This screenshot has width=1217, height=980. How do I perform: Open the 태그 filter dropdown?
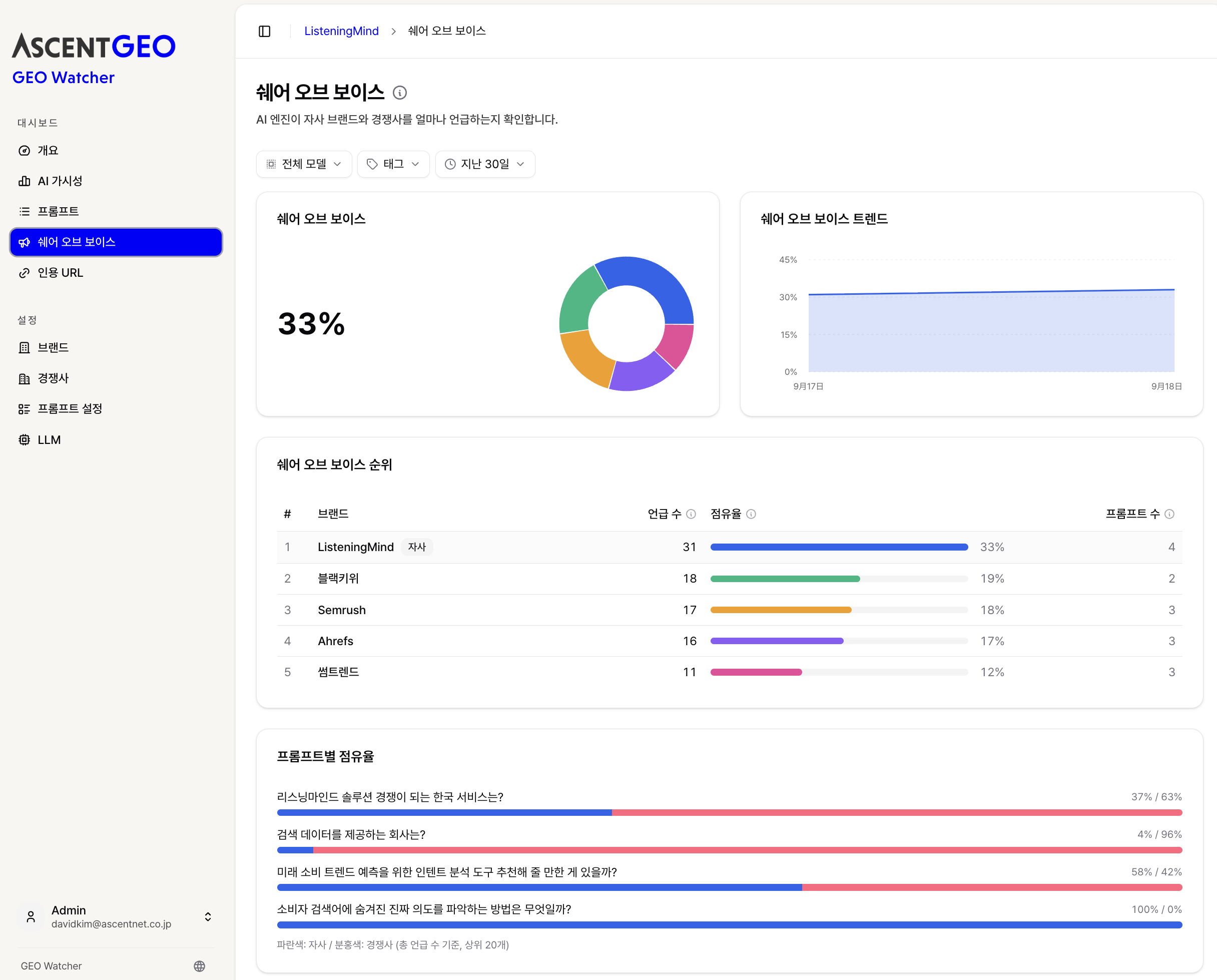tap(393, 164)
